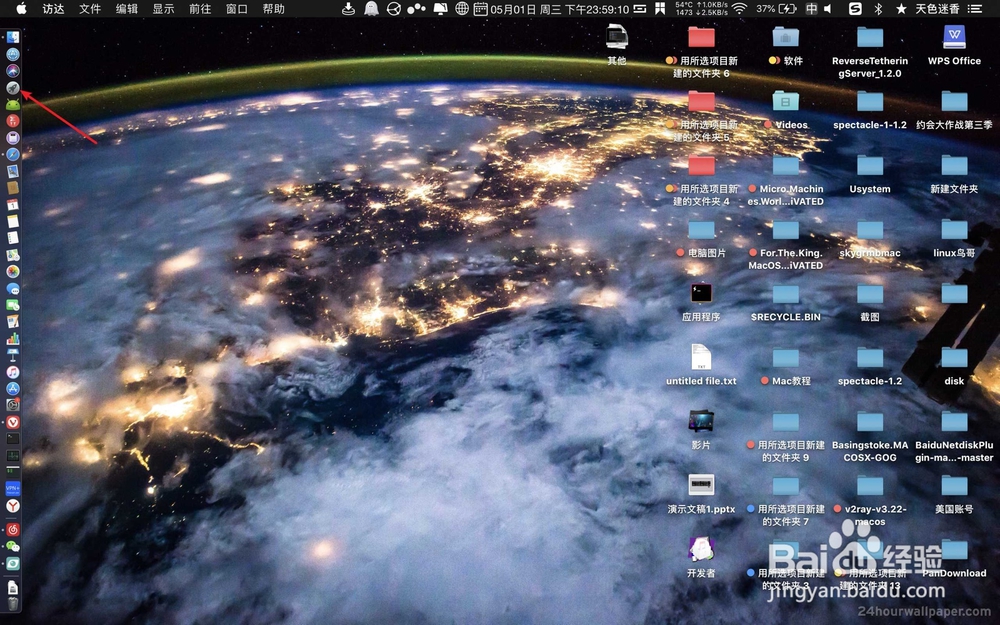This screenshot has width=1000, height=625.
Task: Open the 文件 menu
Action: (90, 9)
